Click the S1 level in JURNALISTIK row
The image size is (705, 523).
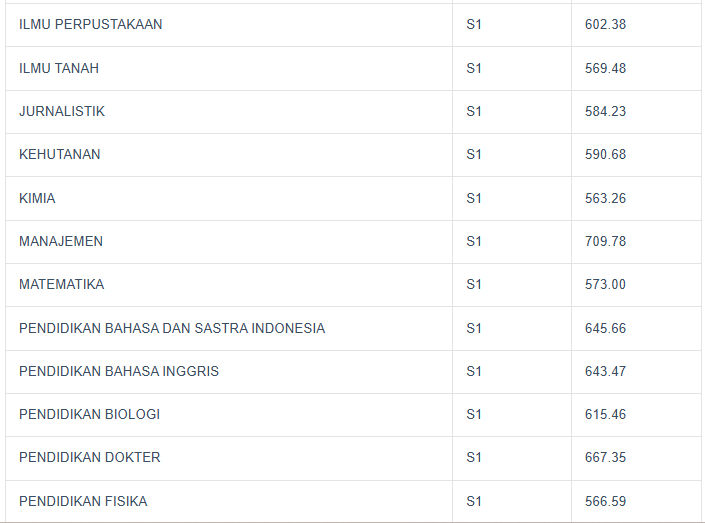[x=474, y=111]
